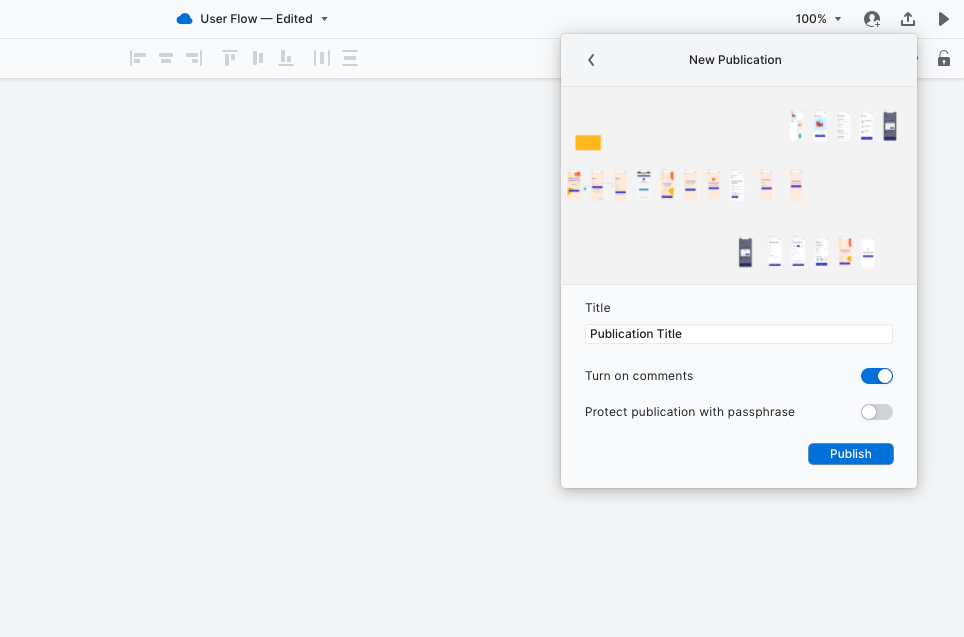Go back using the New Publication back chevron
Image resolution: width=964 pixels, height=637 pixels.
591,59
